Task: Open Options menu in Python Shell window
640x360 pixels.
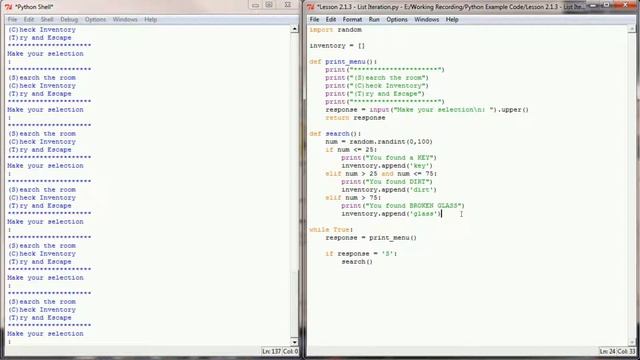Action: 96,20
